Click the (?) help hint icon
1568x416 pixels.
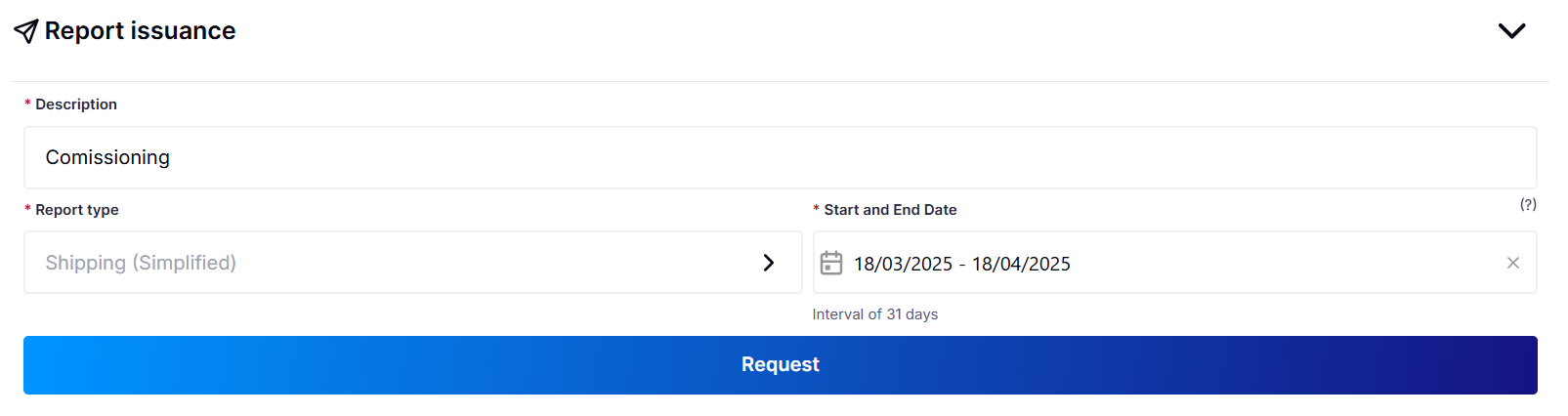tap(1528, 204)
